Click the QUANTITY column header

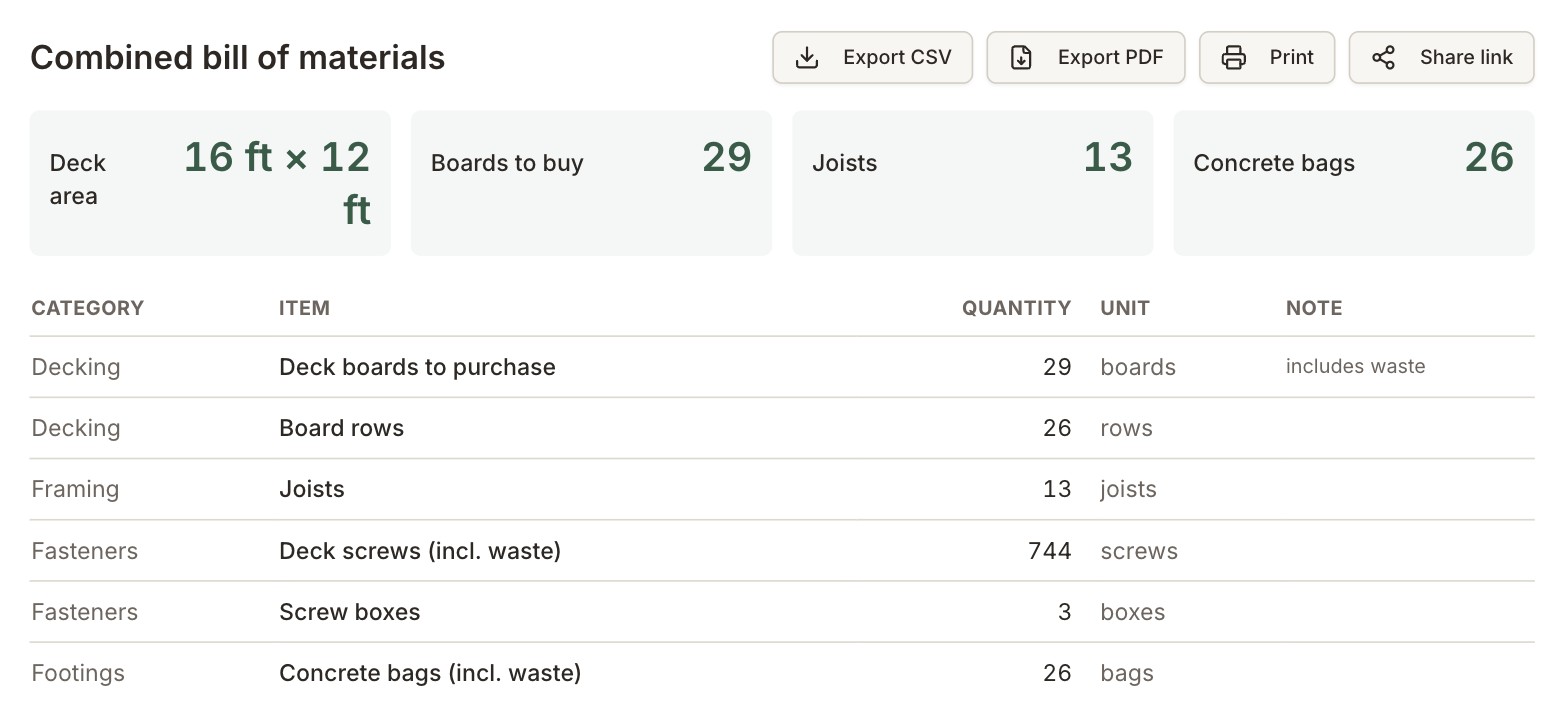coord(1016,308)
